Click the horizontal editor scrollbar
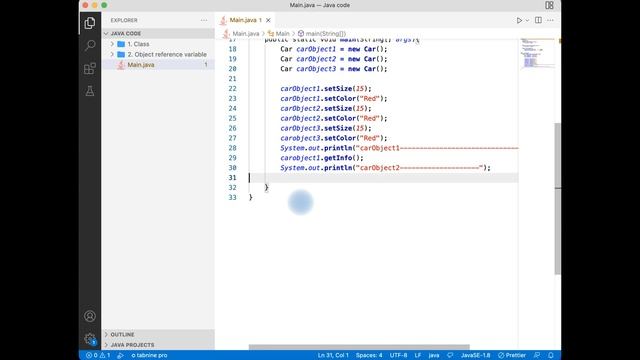This screenshot has width=640, height=360. coord(359,347)
